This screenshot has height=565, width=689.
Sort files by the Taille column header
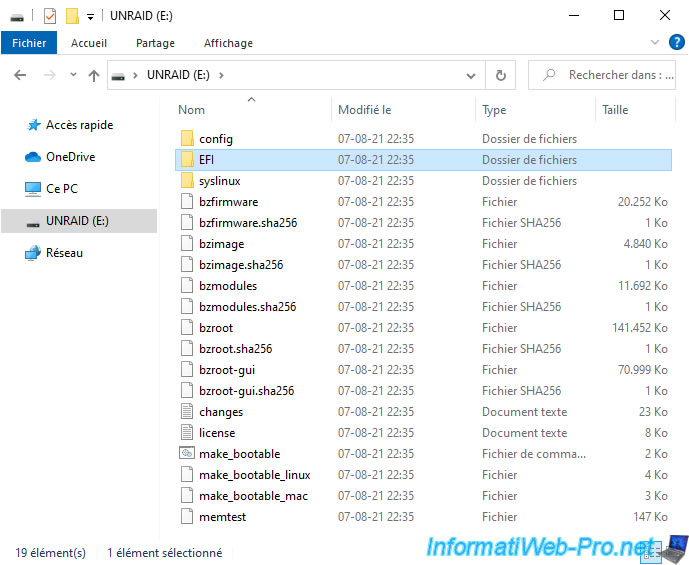(x=615, y=110)
